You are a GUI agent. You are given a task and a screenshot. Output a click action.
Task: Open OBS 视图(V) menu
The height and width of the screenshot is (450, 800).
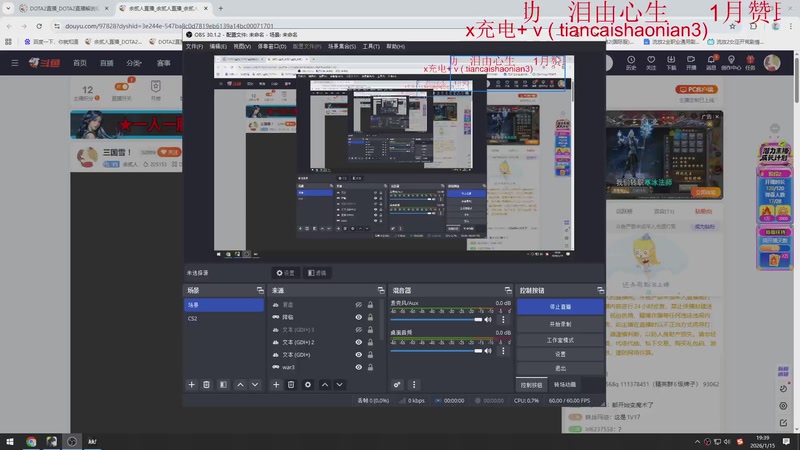[x=242, y=46]
